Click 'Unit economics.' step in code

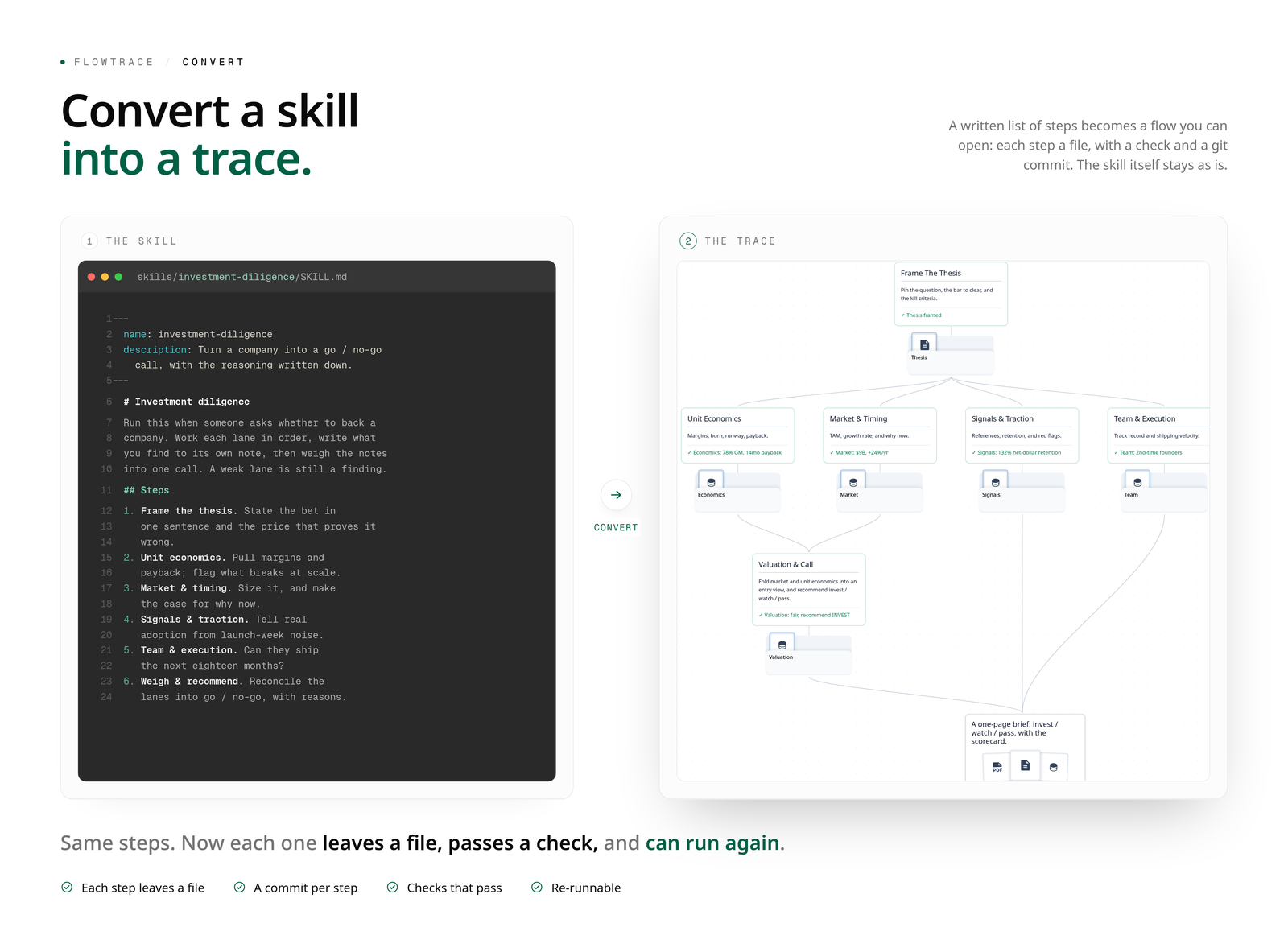(184, 558)
